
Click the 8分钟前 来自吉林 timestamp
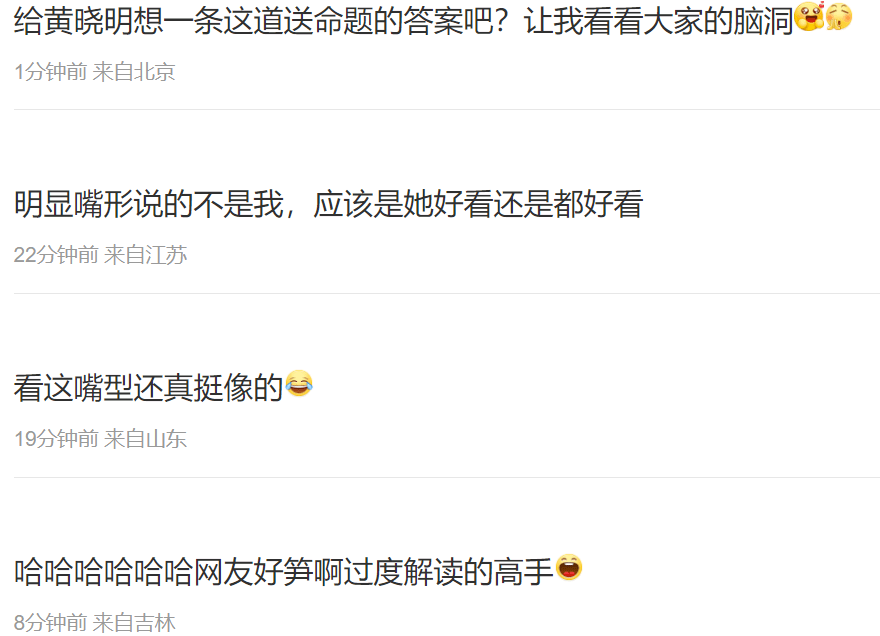pyautogui.click(x=94, y=623)
